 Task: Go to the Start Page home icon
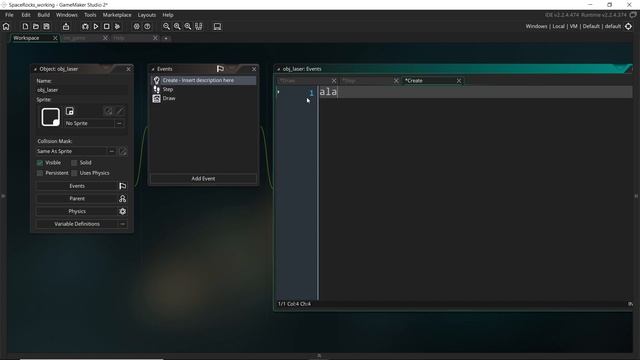click(x=6, y=27)
